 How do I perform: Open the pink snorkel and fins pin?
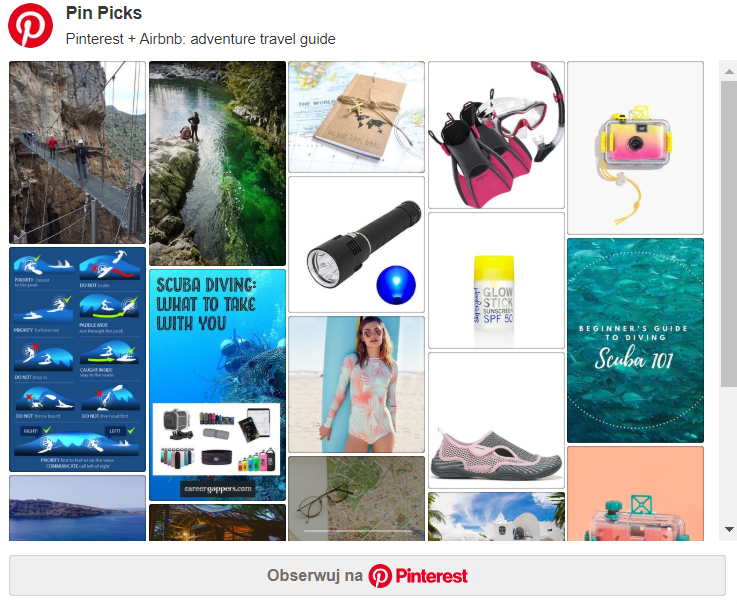pyautogui.click(x=496, y=135)
